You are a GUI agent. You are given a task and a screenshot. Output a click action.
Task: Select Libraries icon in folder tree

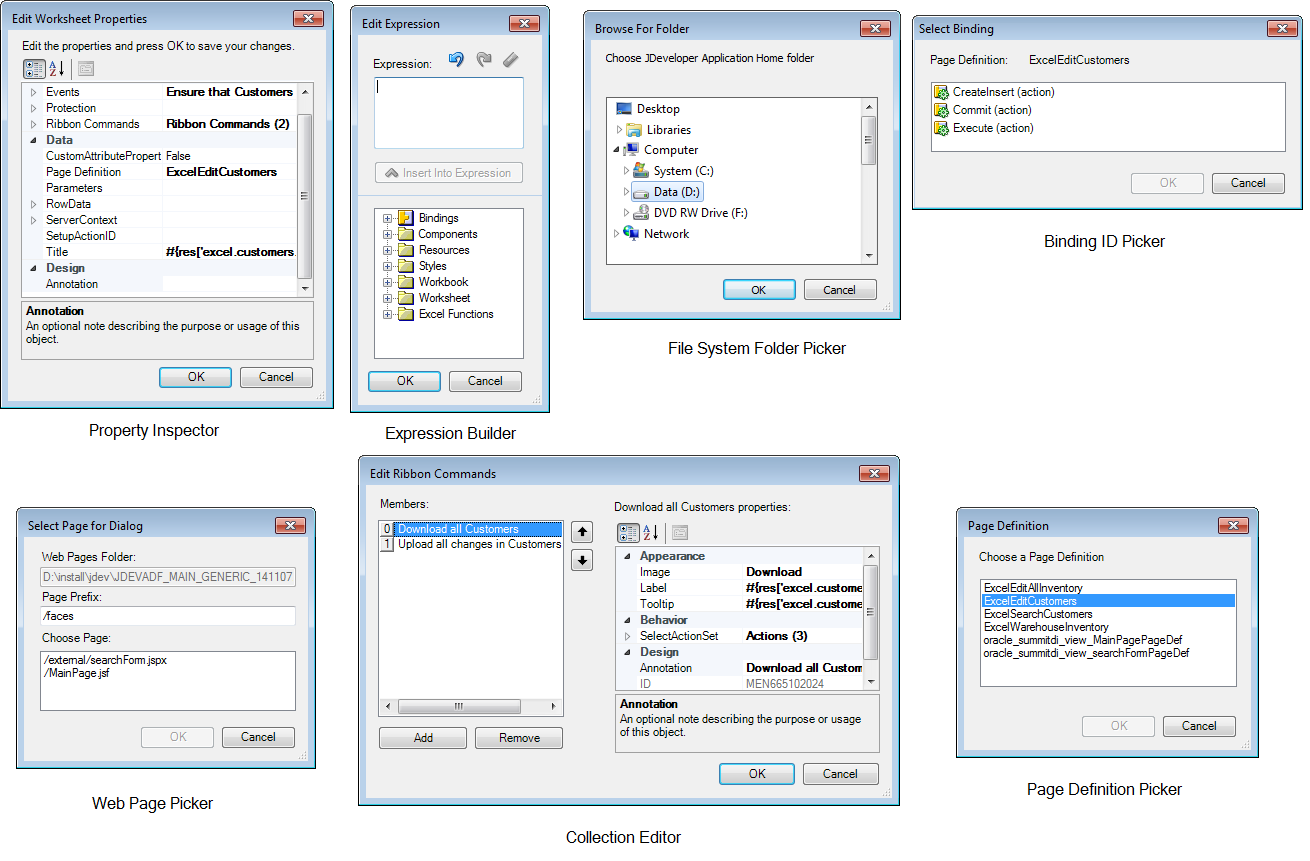tap(636, 130)
